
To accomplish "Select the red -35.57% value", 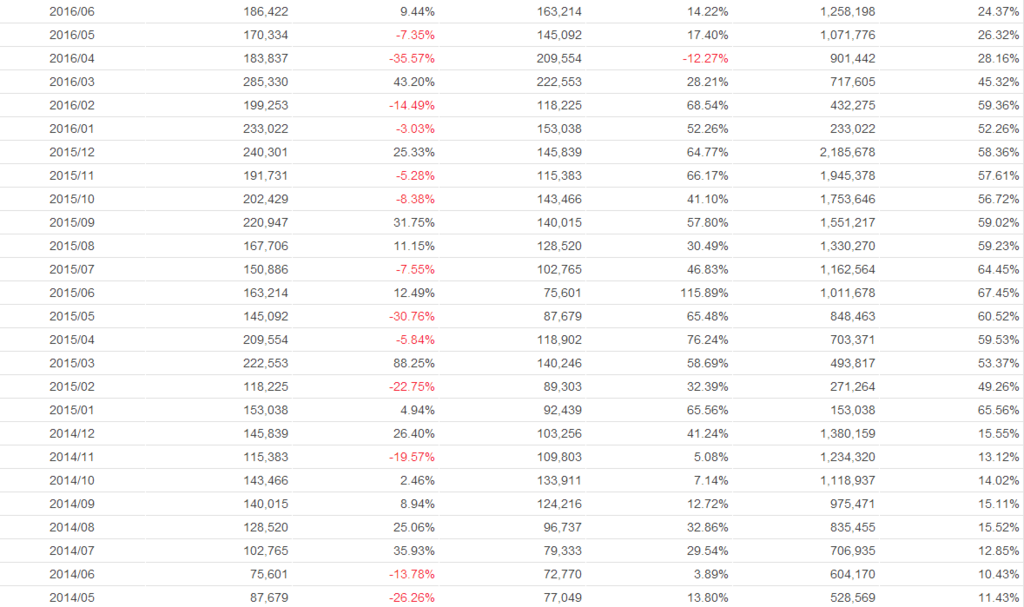I will (x=412, y=58).
